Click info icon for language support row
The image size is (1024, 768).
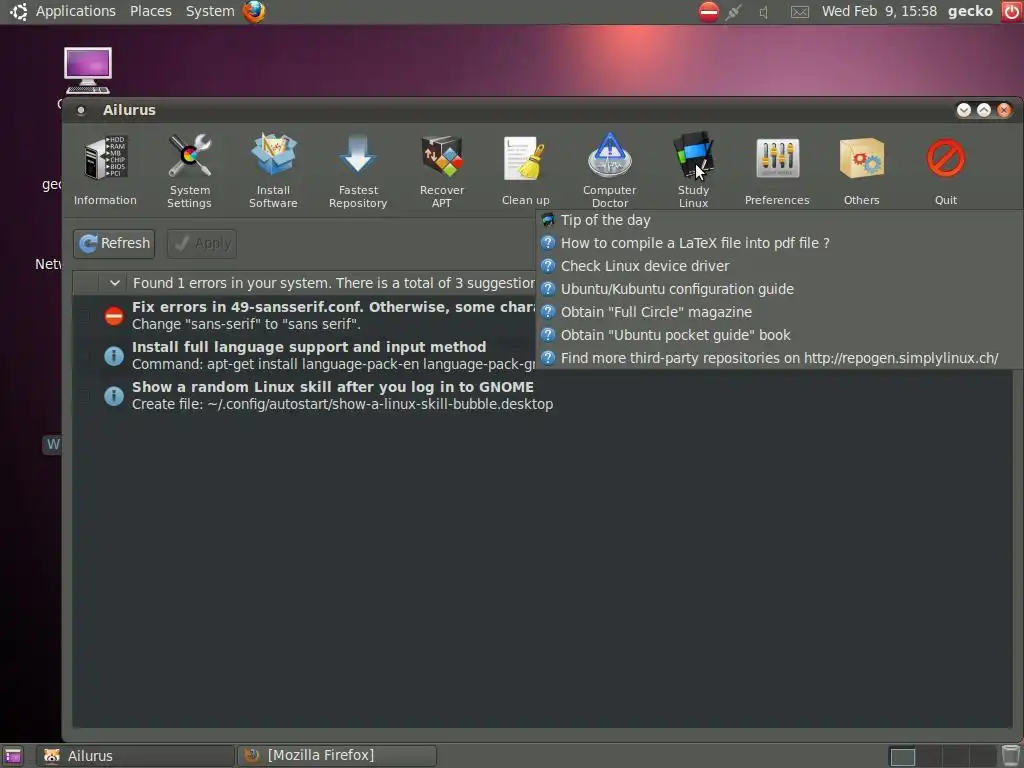tap(114, 356)
